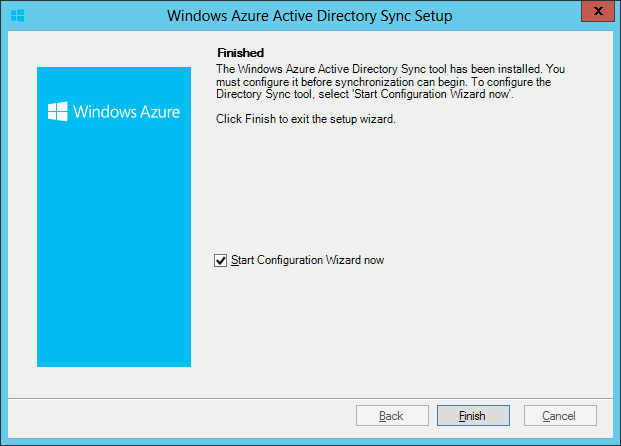Click empty footer area left of Back button
Image resolution: width=621 pixels, height=446 pixels.
click(x=180, y=415)
